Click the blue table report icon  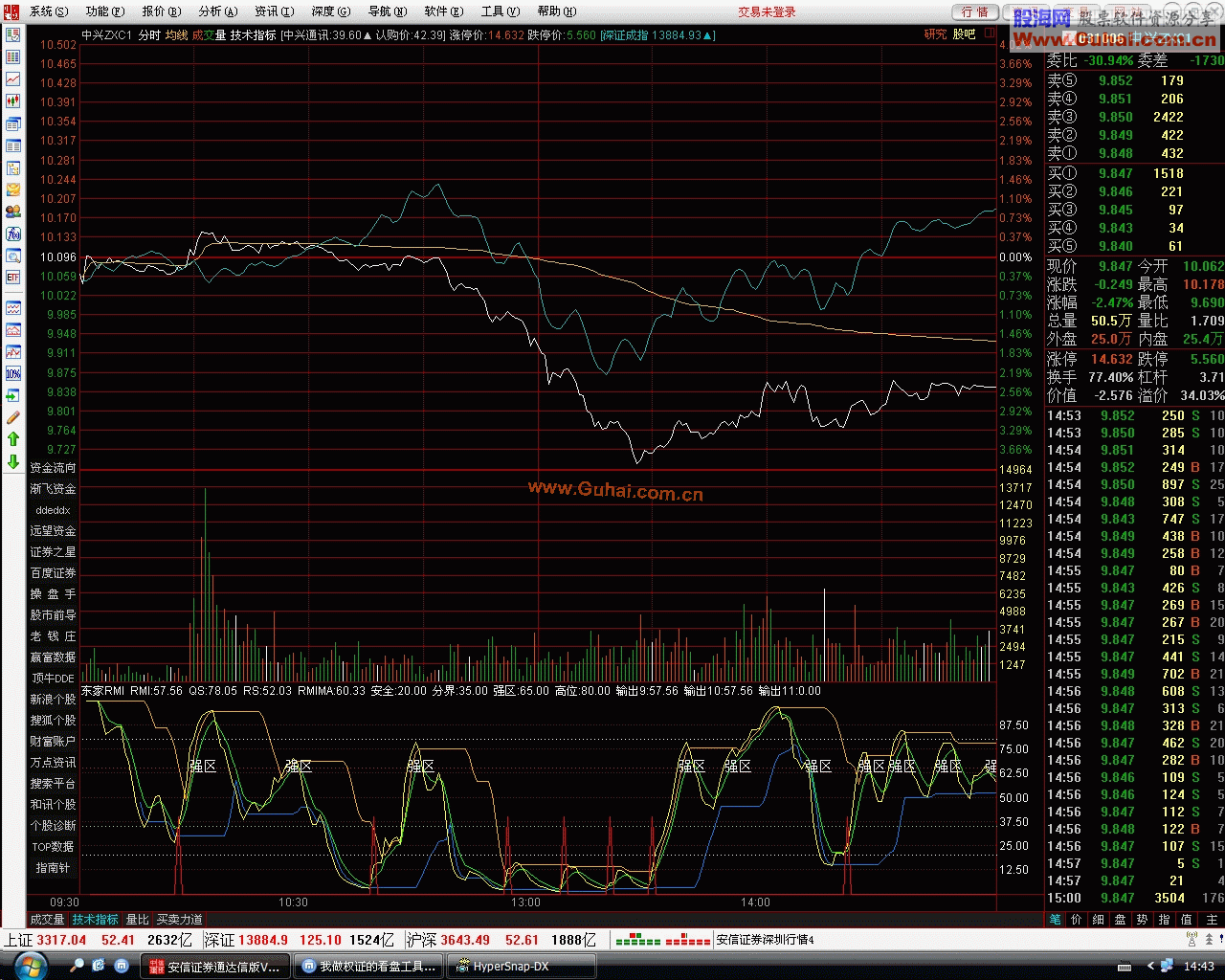pos(13,146)
